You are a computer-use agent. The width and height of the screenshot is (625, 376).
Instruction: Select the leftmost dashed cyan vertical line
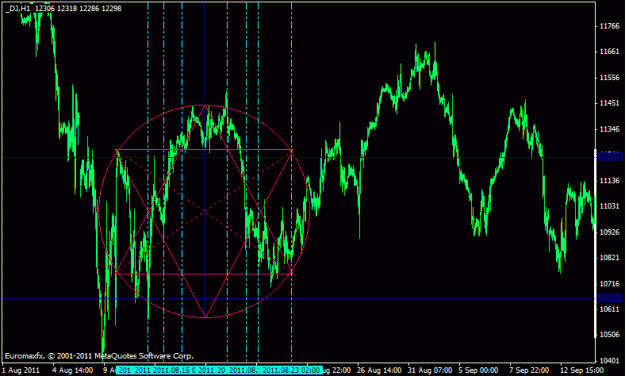[x=148, y=183]
